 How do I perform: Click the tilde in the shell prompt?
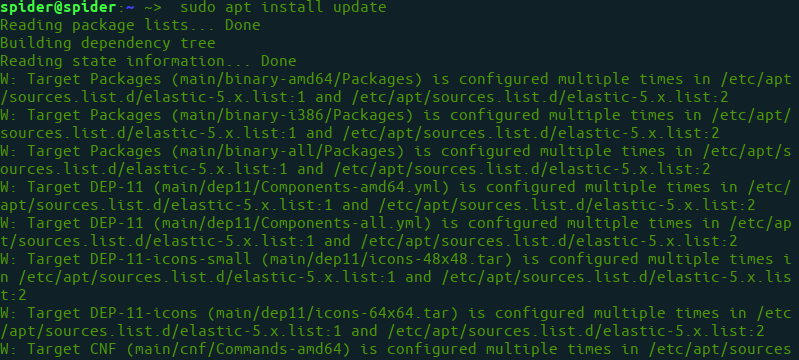(129, 8)
